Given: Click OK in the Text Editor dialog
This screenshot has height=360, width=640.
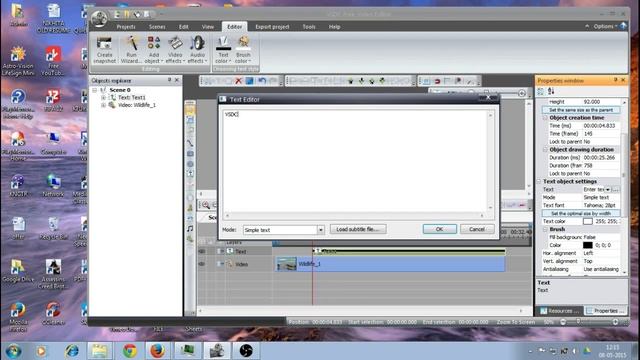Looking at the screenshot, I should coord(440,229).
